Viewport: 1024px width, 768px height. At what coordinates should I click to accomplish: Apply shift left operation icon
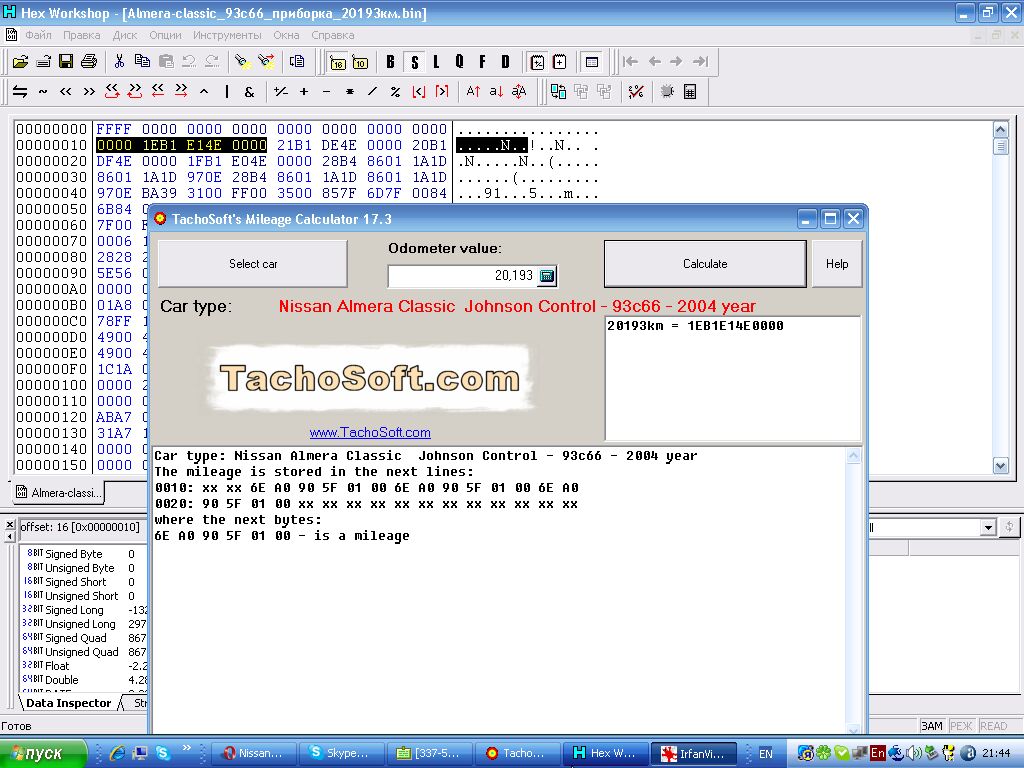pyautogui.click(x=65, y=92)
